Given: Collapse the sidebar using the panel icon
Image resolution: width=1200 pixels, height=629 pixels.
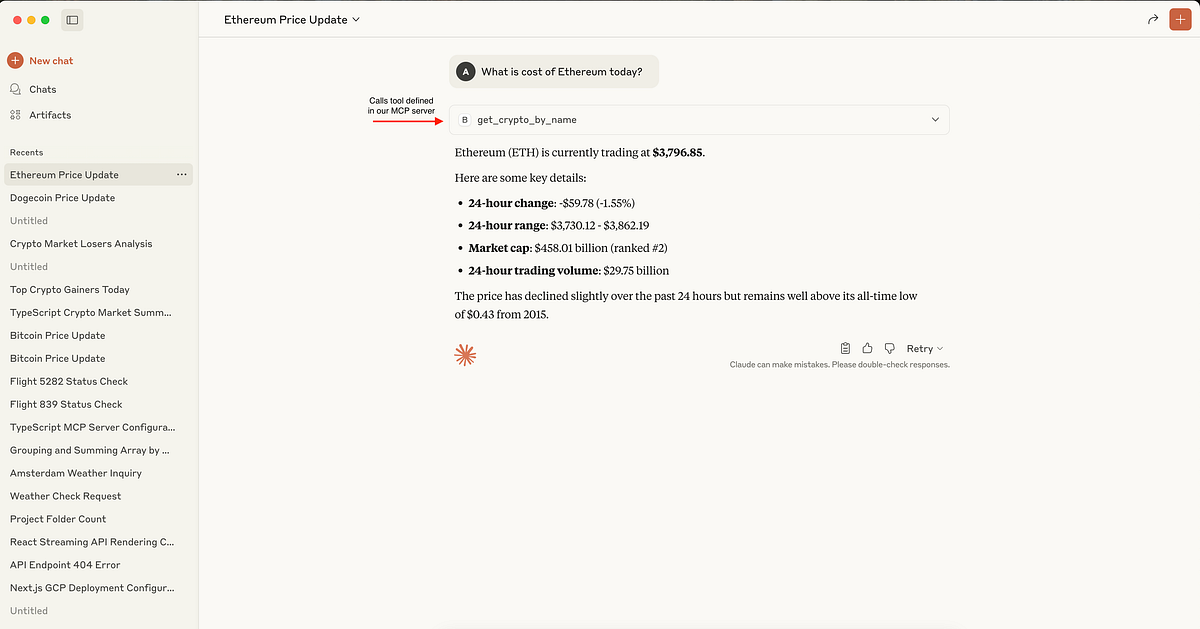Looking at the screenshot, I should (71, 19).
